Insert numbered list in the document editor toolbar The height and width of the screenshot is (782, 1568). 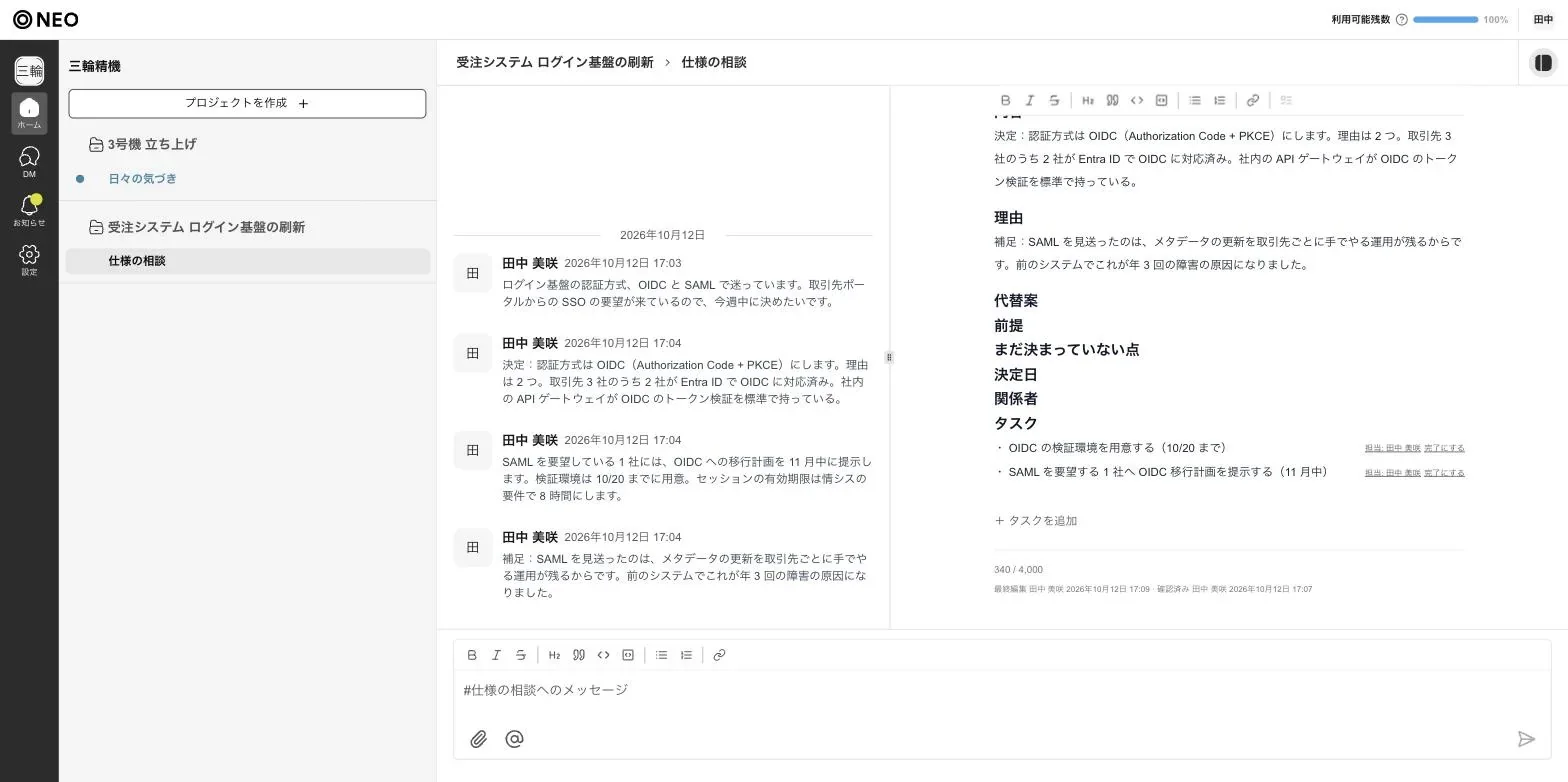point(1219,100)
